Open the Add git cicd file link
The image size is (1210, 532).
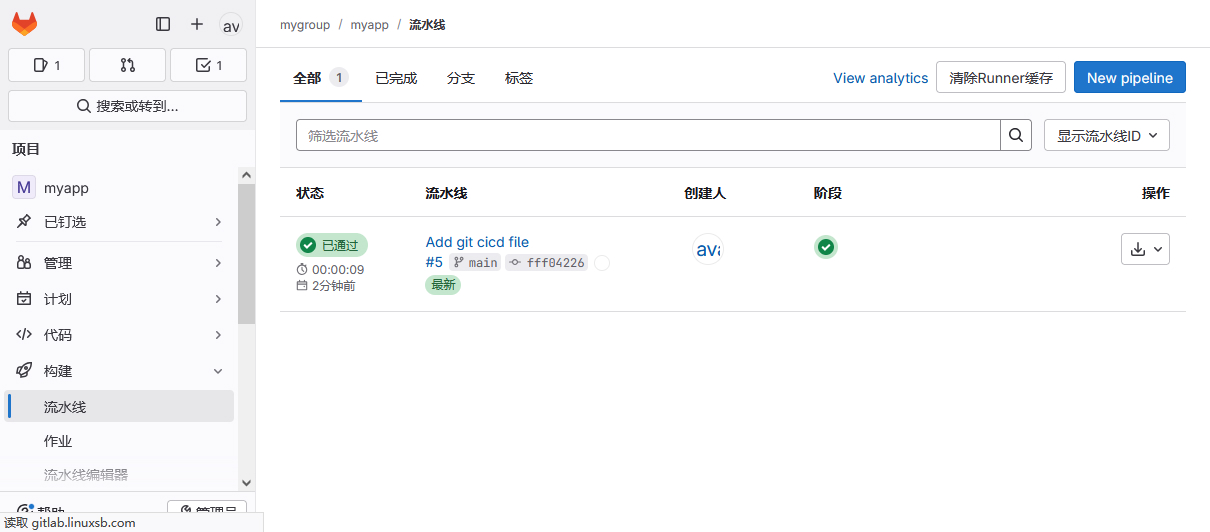[x=477, y=242]
